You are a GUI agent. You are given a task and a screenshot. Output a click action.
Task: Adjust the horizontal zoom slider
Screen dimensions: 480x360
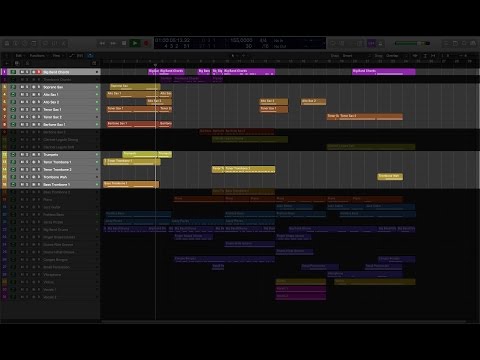(x=464, y=56)
